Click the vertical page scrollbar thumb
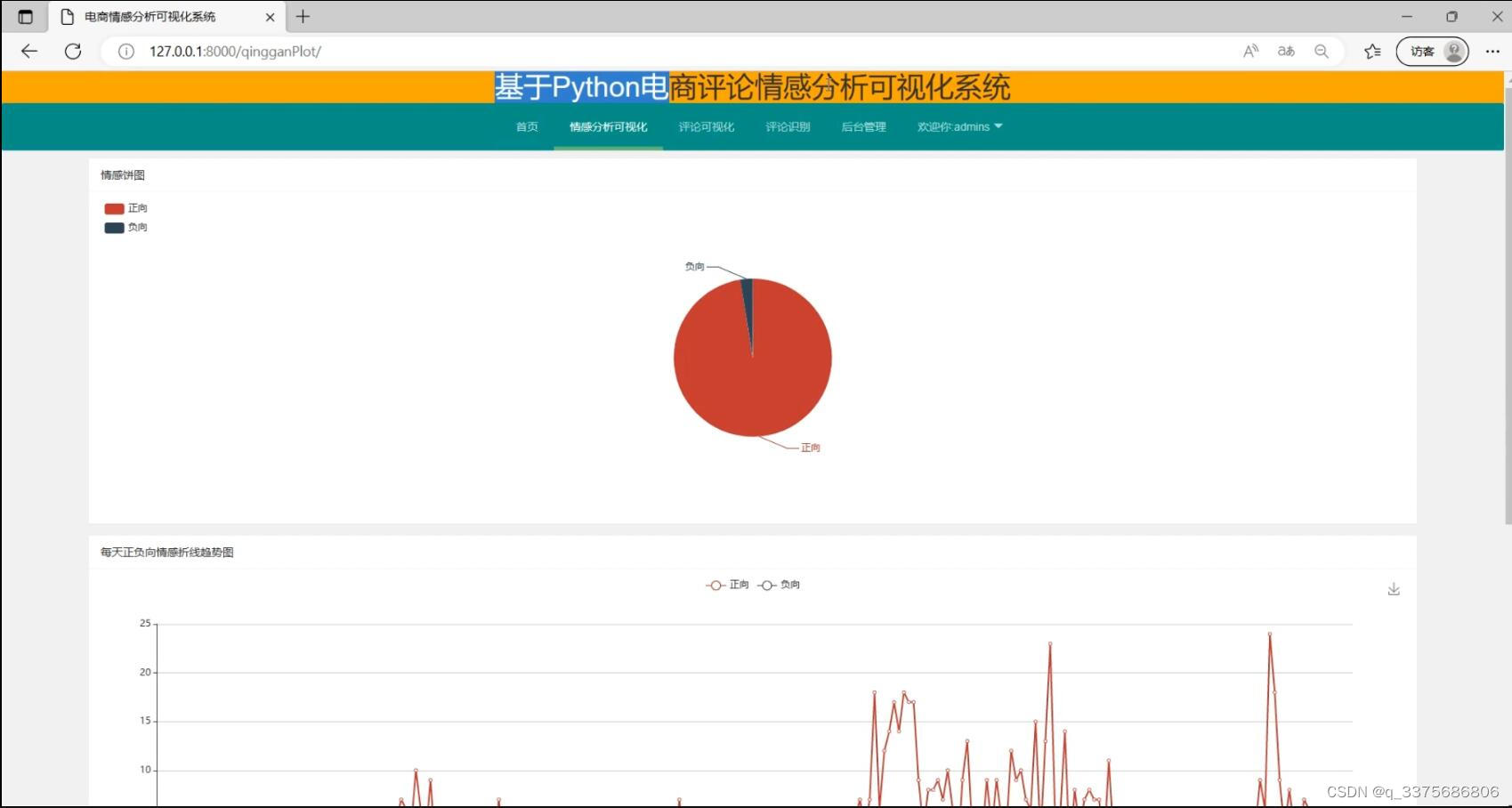1512x808 pixels. [1508, 305]
